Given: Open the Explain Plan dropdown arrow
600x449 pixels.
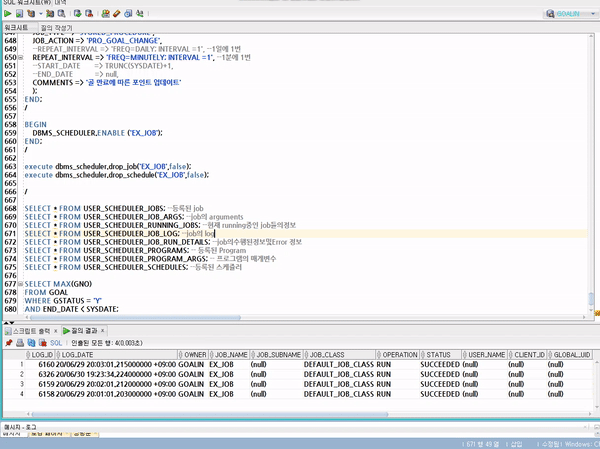Looking at the screenshot, I should 41,14.
